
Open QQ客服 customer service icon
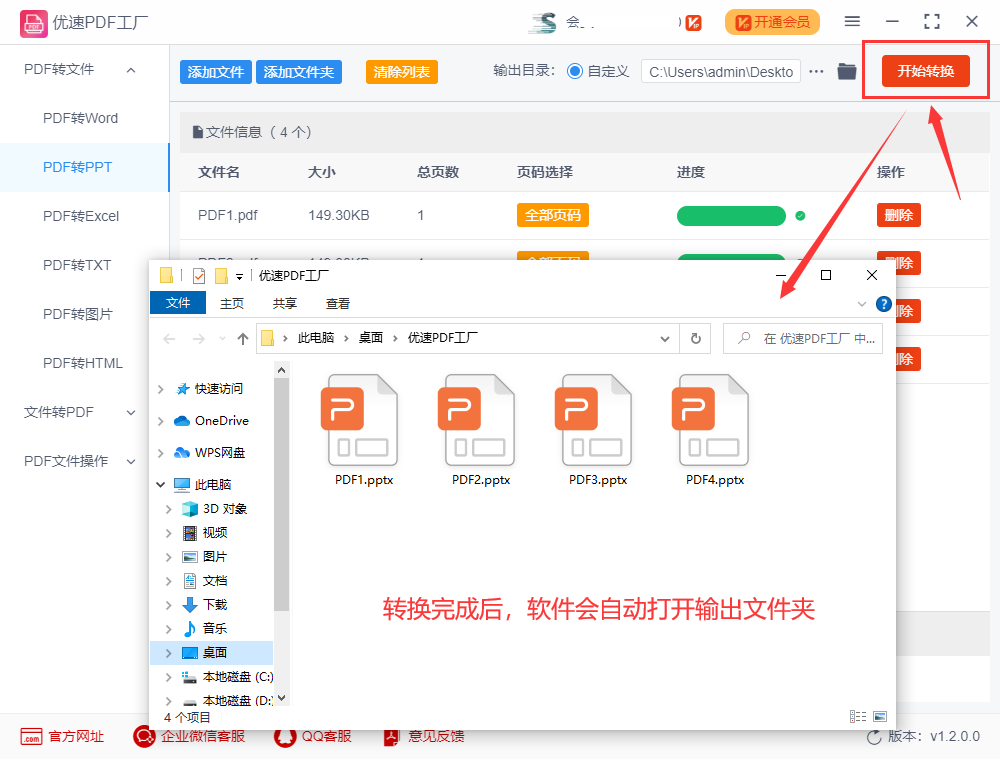[283, 736]
